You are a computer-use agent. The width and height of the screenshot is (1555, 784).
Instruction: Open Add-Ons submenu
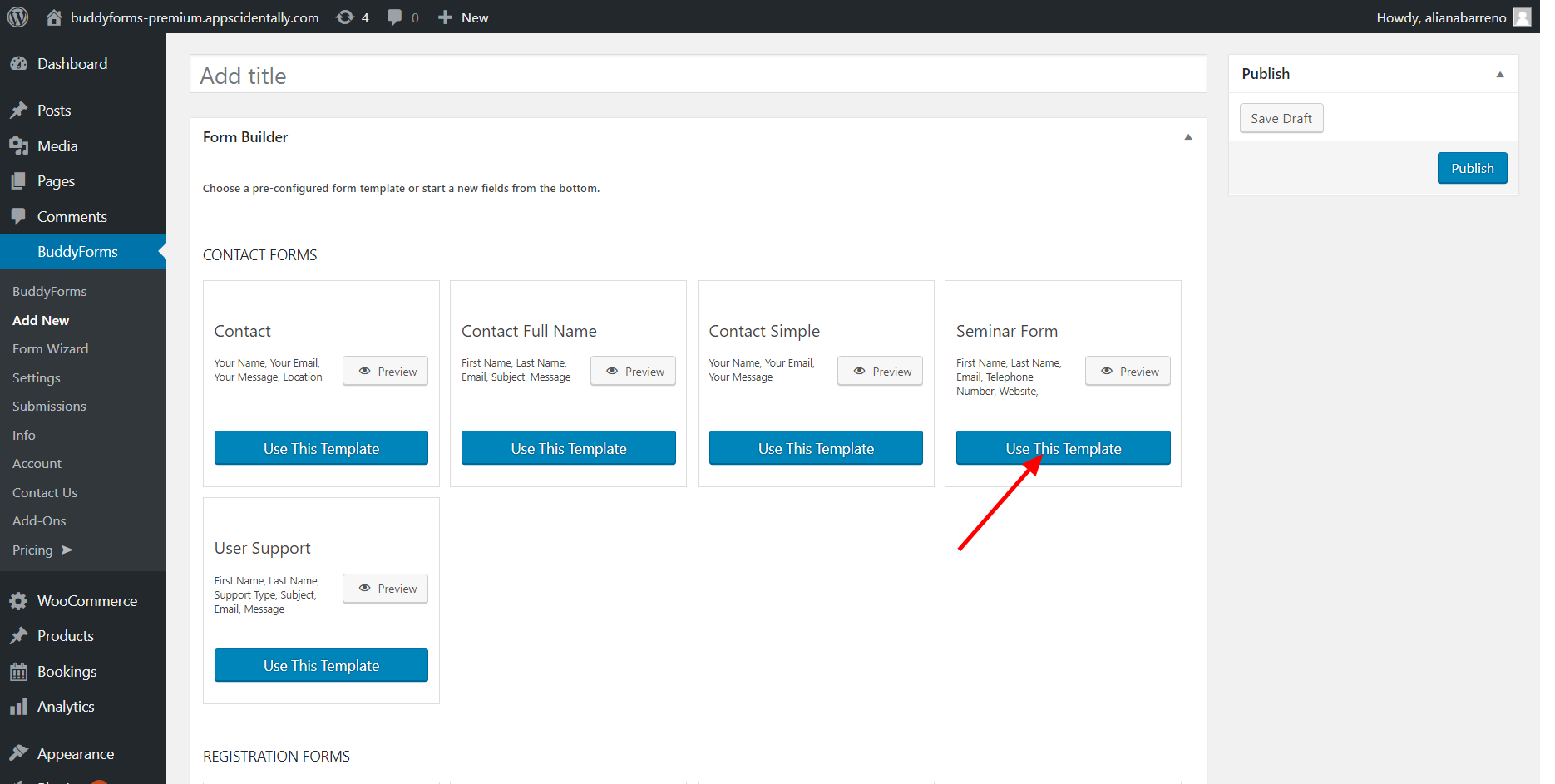pos(39,521)
